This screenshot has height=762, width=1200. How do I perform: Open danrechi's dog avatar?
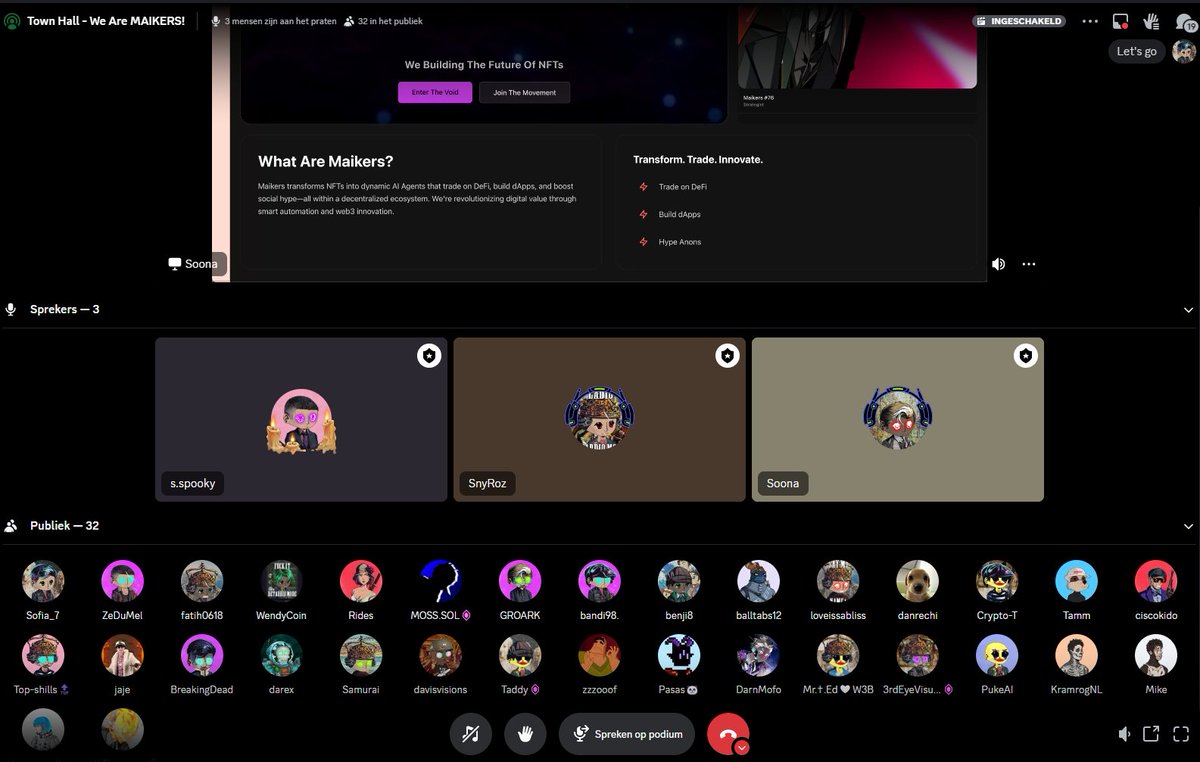(x=917, y=581)
